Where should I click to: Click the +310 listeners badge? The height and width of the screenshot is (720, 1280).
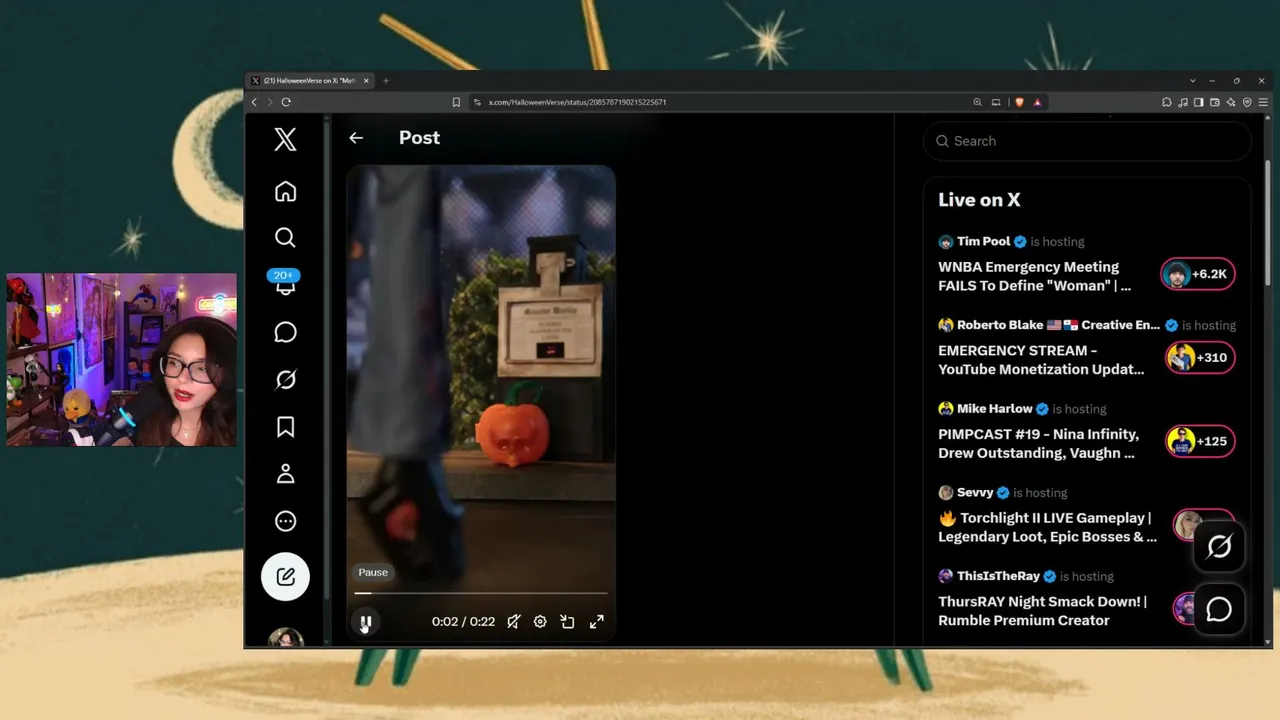pos(1200,358)
